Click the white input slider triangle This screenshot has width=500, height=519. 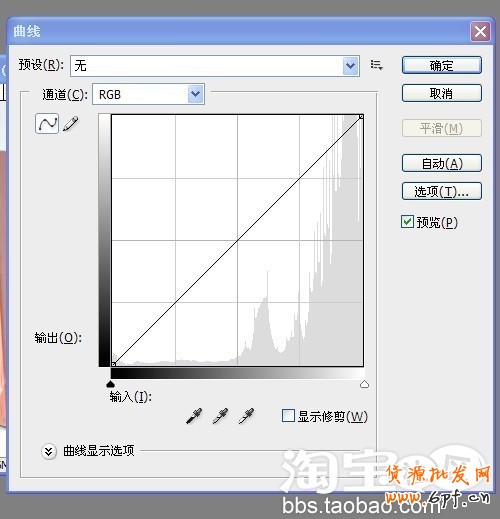[x=364, y=384]
